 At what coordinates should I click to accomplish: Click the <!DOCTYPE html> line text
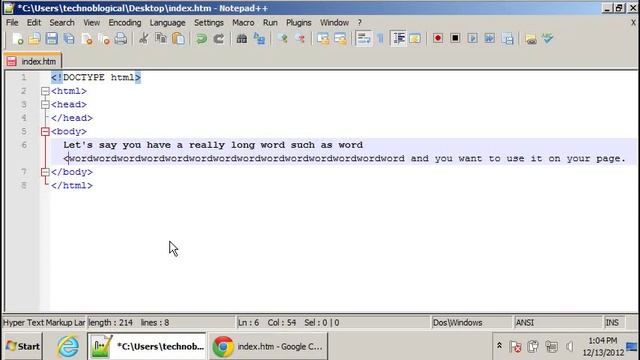pos(96,78)
